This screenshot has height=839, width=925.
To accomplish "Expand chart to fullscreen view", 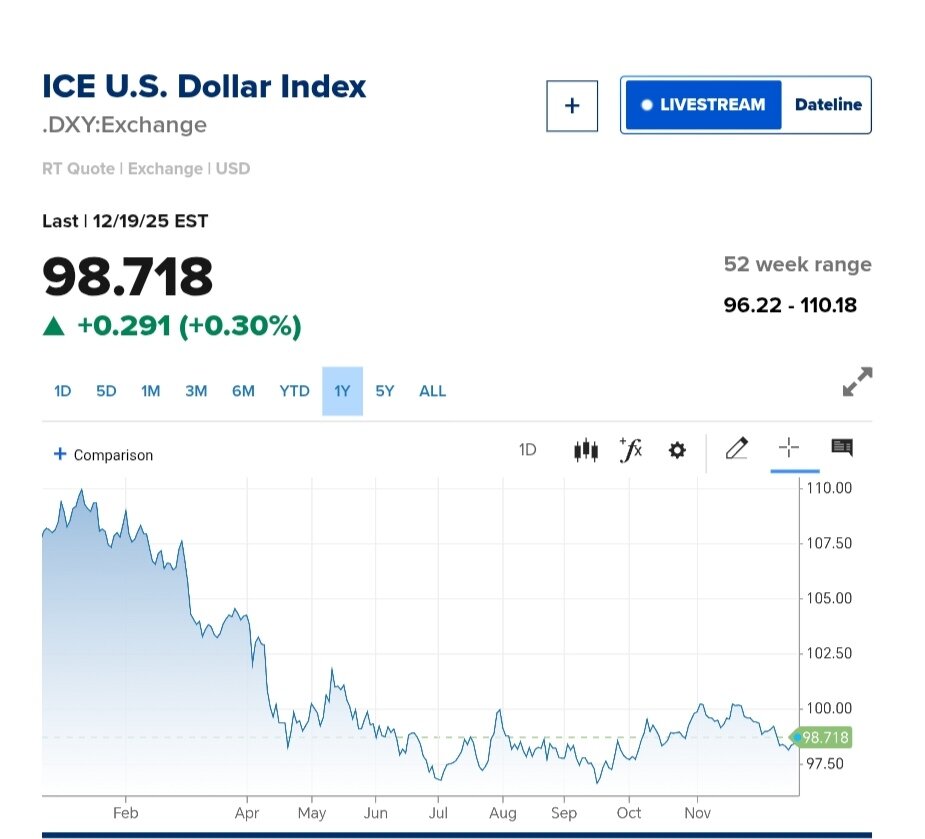I will (x=857, y=382).
